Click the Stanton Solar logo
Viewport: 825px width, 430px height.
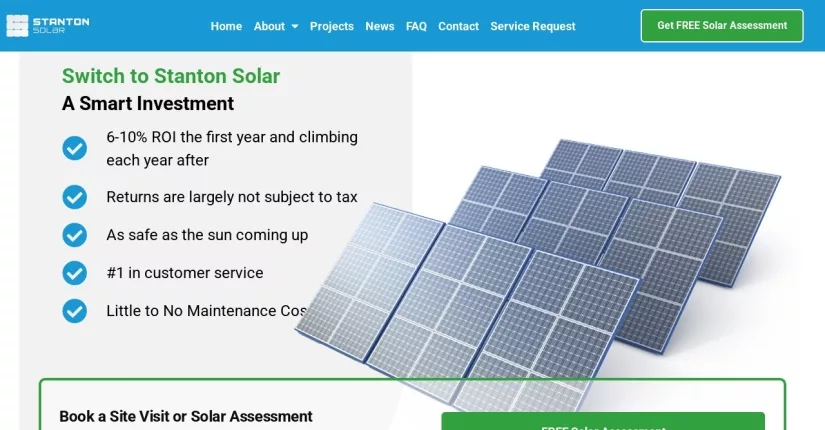(x=48, y=26)
